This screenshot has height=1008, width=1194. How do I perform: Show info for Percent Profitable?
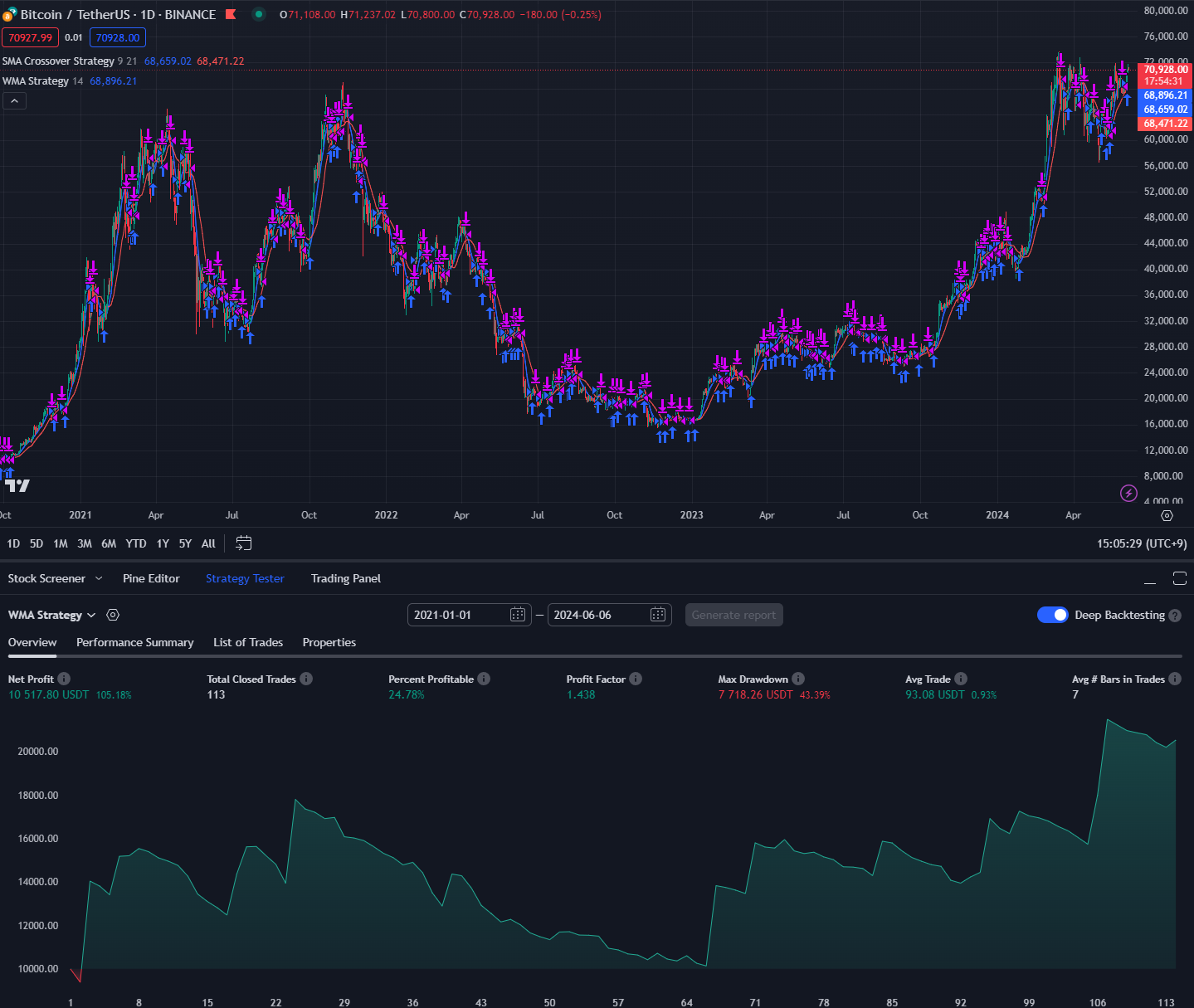(484, 679)
